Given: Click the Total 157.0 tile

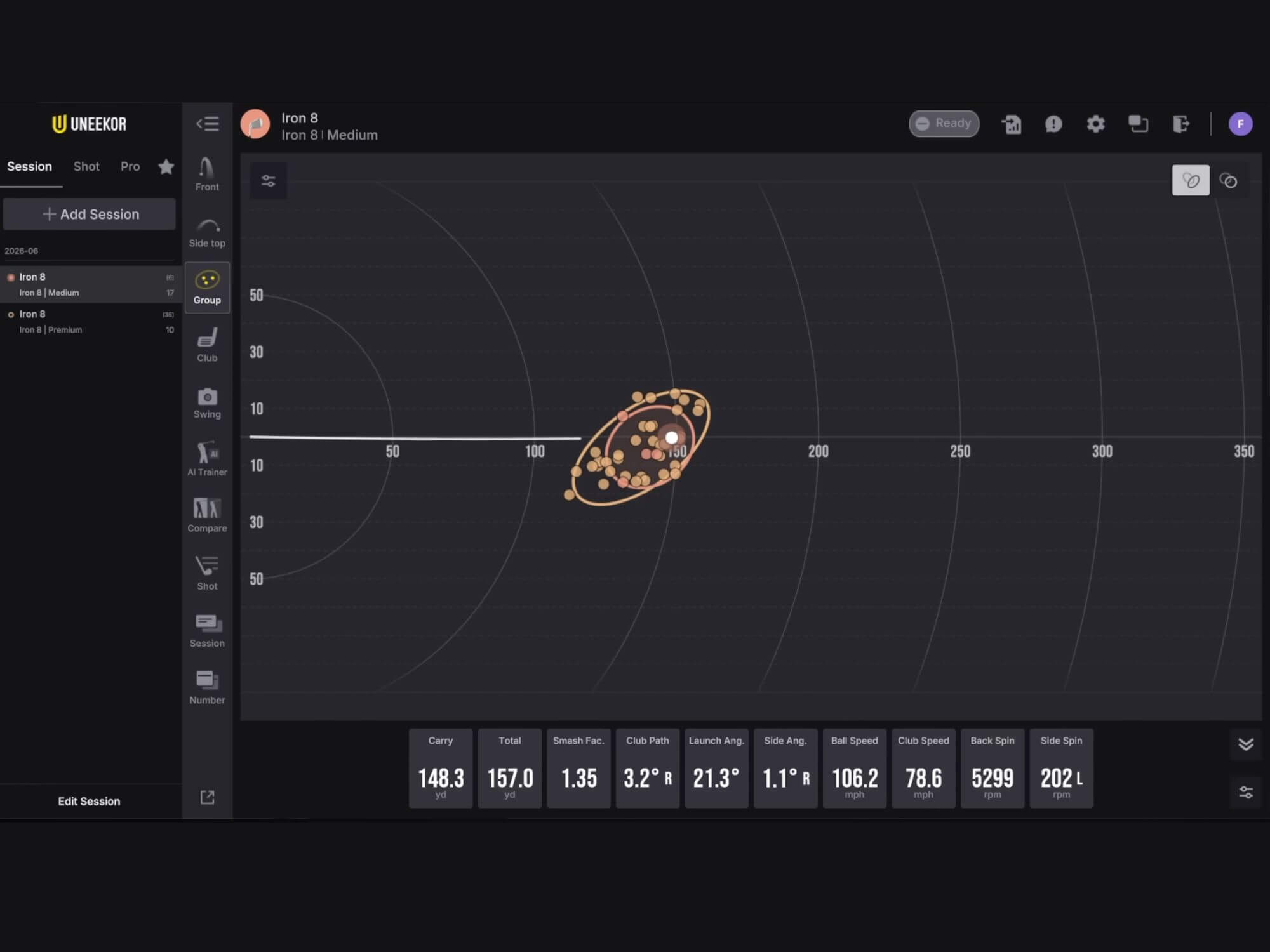Looking at the screenshot, I should [x=510, y=768].
